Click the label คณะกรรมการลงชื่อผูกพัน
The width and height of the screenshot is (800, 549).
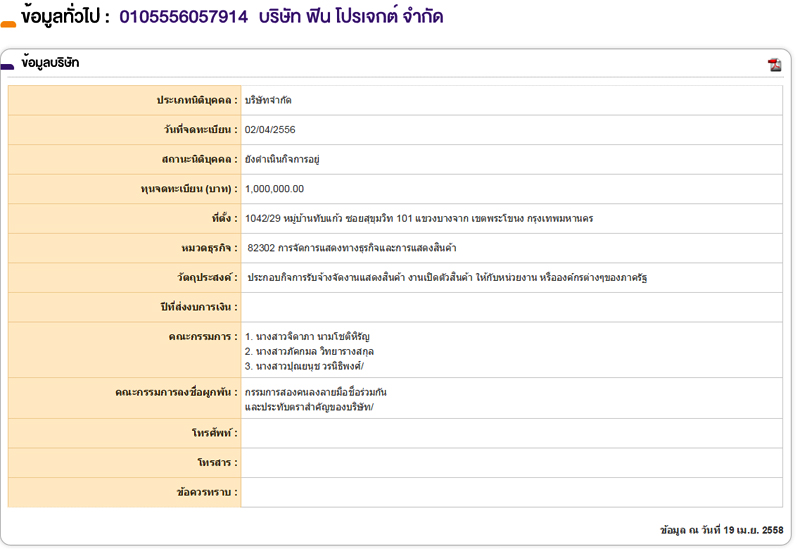click(x=177, y=392)
